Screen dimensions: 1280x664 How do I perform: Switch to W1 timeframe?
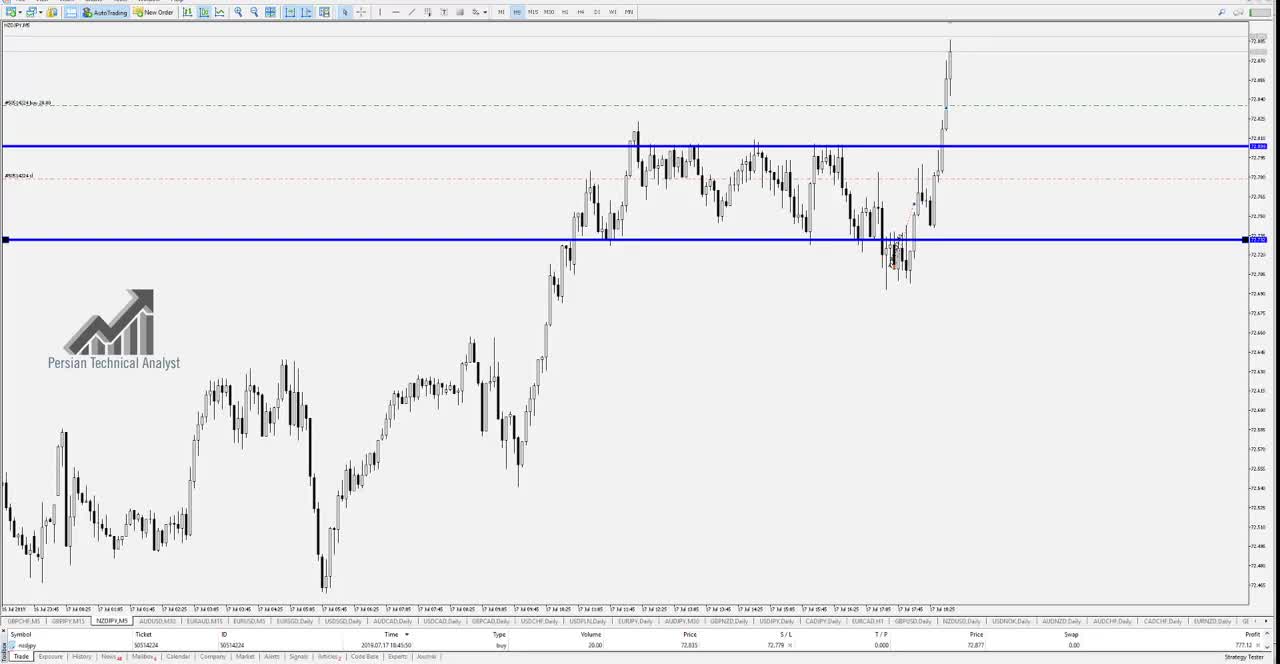click(613, 12)
